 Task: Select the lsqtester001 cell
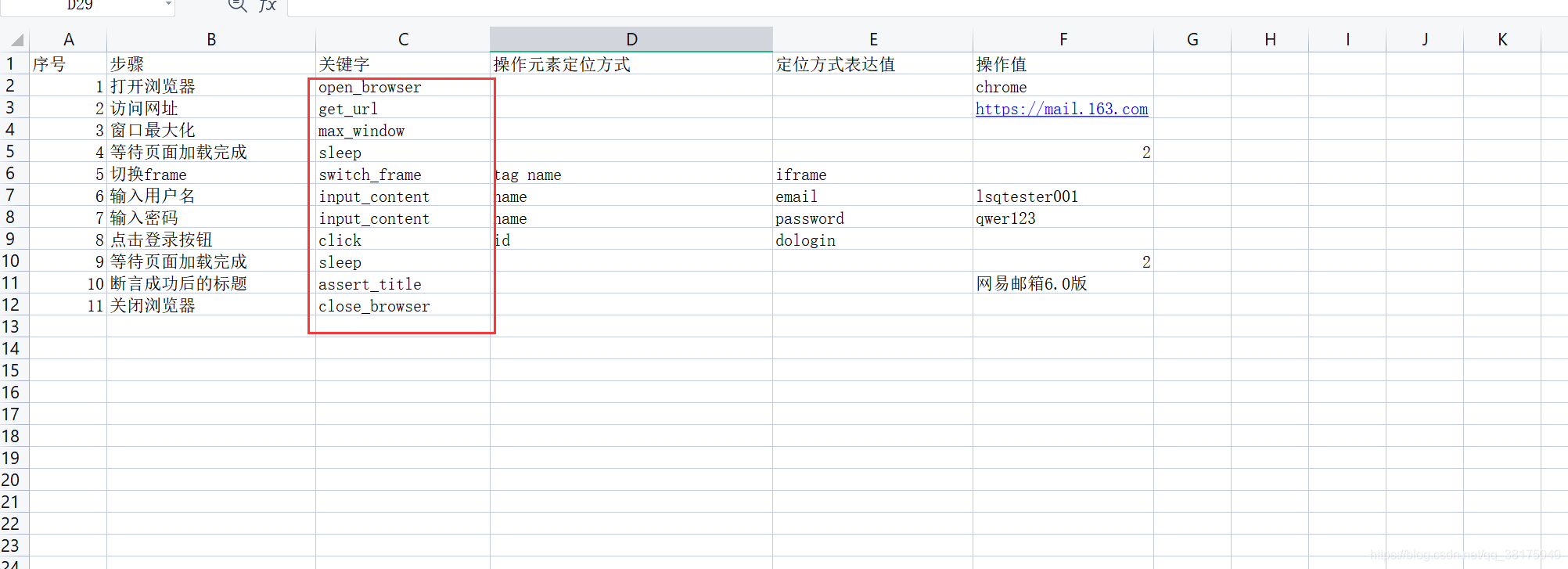(1063, 196)
